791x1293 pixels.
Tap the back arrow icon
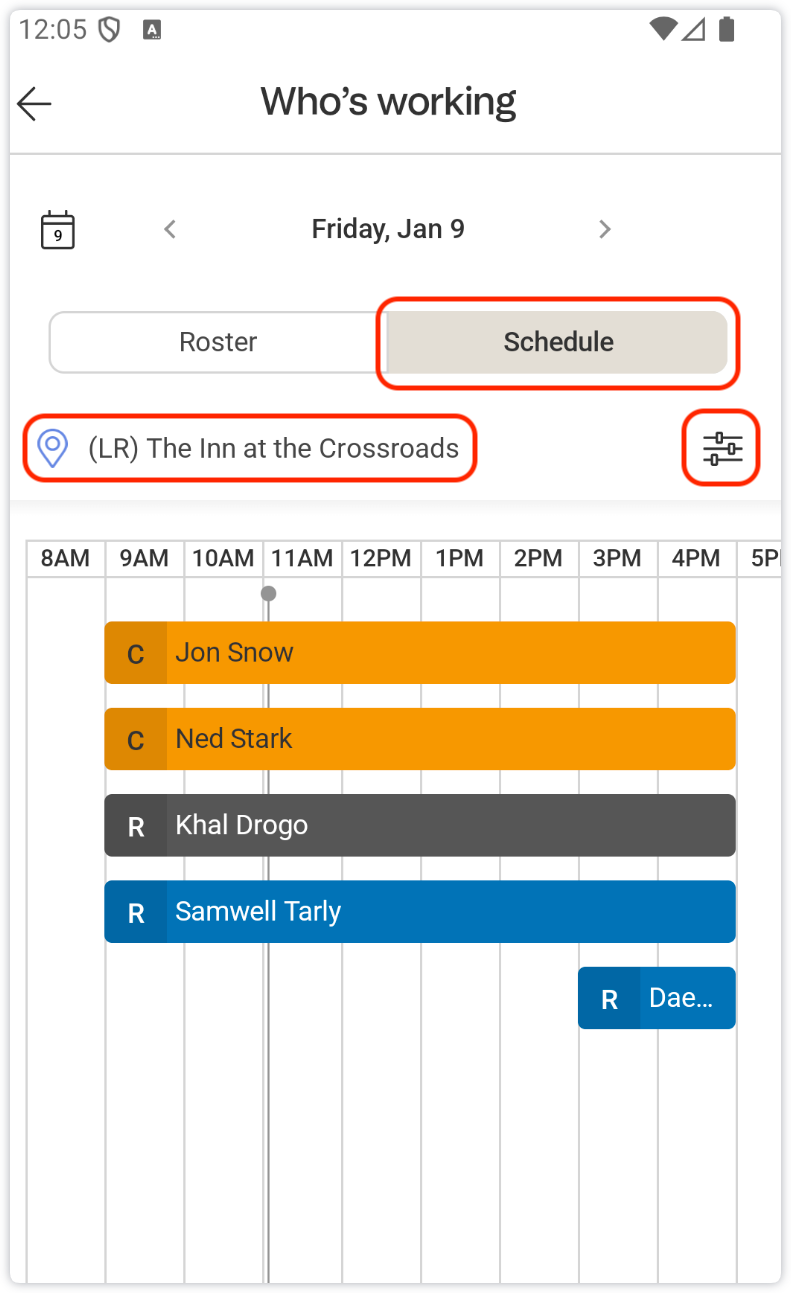[x=35, y=103]
